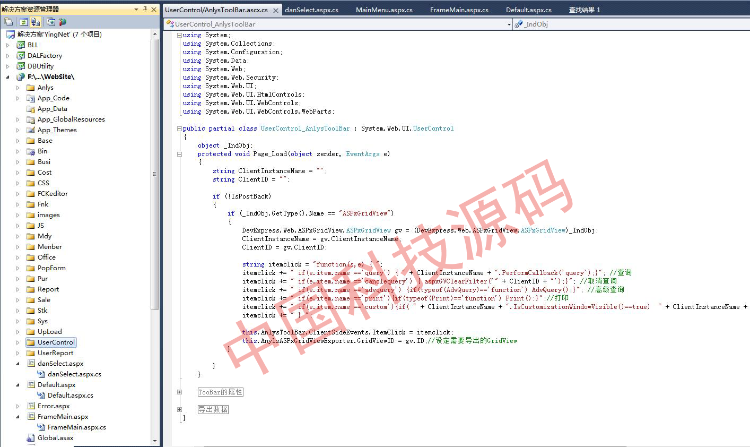Expand the Error.aspx node
Image resolution: width=750 pixels, height=447 pixels.
coord(18,406)
